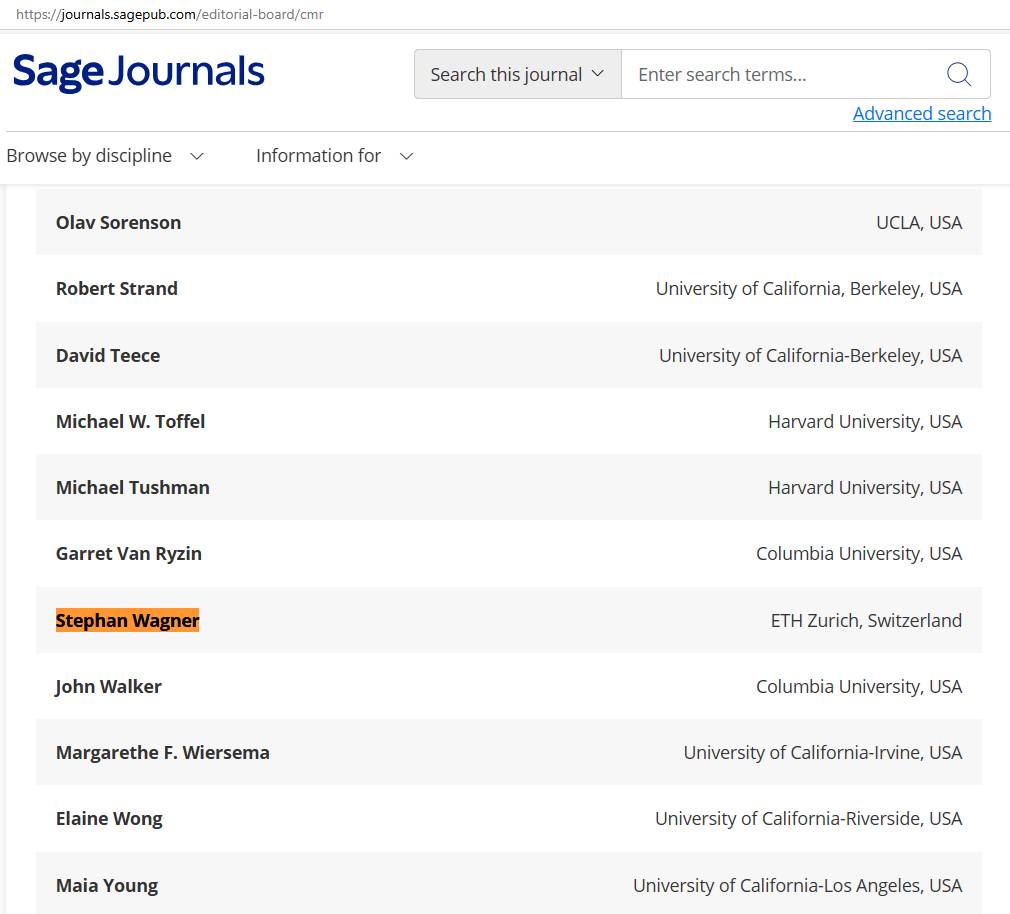The image size is (1010, 914).
Task: Select the name Olav Sorenson
Action: click(x=119, y=222)
